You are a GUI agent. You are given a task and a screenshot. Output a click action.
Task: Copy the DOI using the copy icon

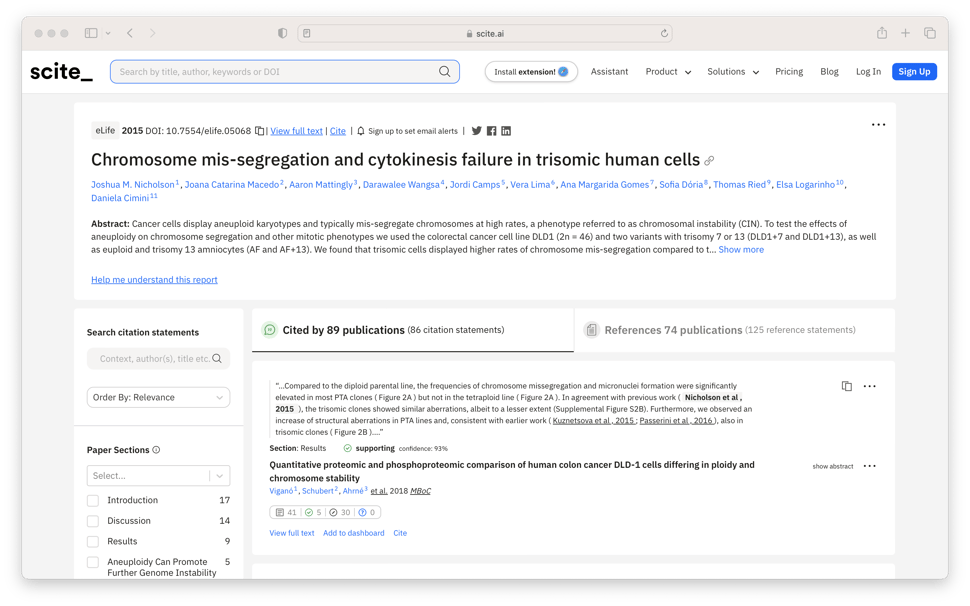pos(260,131)
